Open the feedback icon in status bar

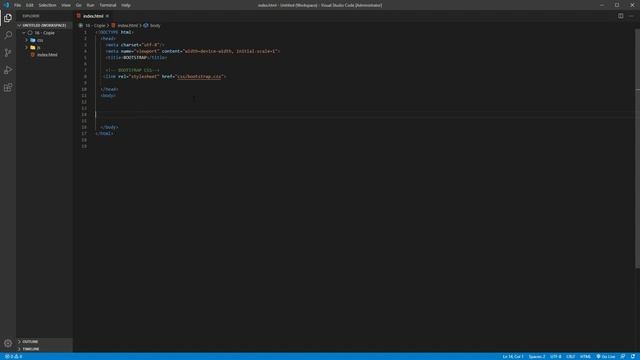click(x=623, y=356)
